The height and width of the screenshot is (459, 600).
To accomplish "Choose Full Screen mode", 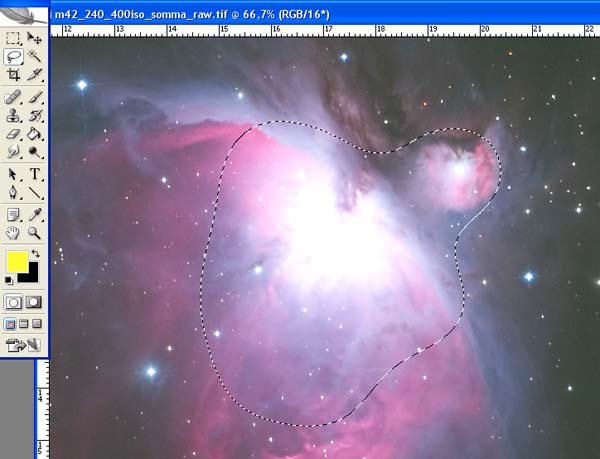I will pyautogui.click(x=37, y=324).
